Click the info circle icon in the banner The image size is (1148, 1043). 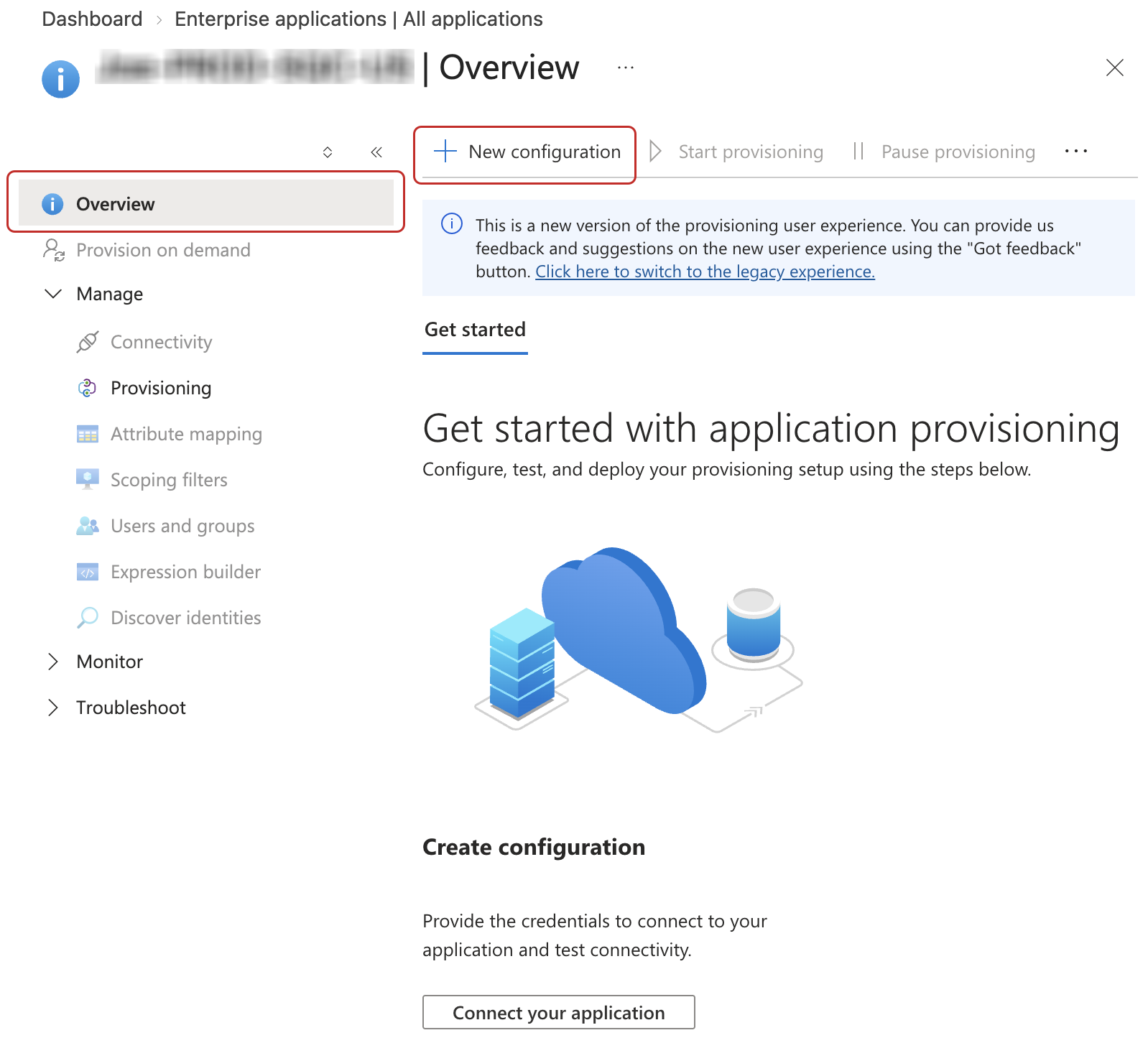point(452,224)
